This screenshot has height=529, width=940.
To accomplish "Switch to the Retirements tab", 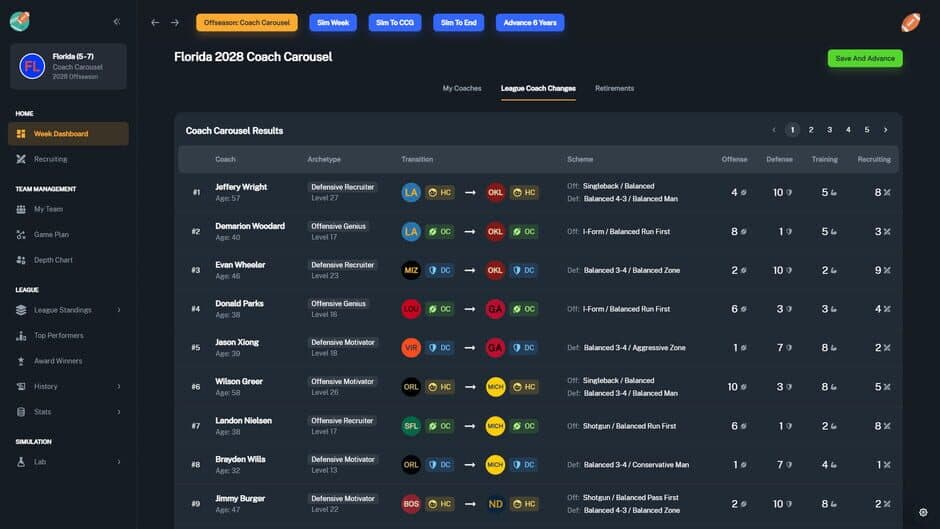I will tap(614, 88).
